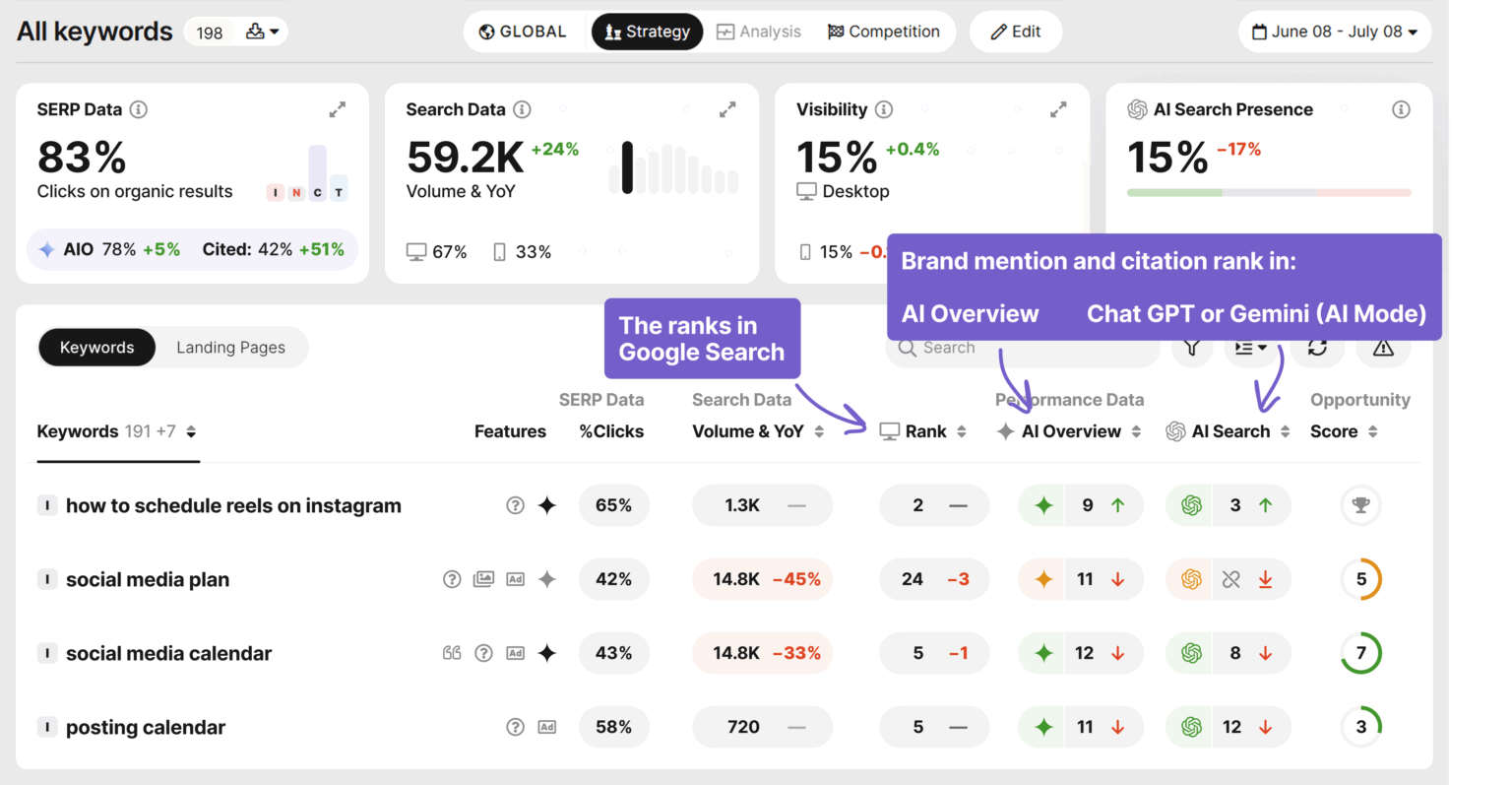Screen dimensions: 1512x785
Task: Open the export download dropdown
Action: tap(262, 32)
